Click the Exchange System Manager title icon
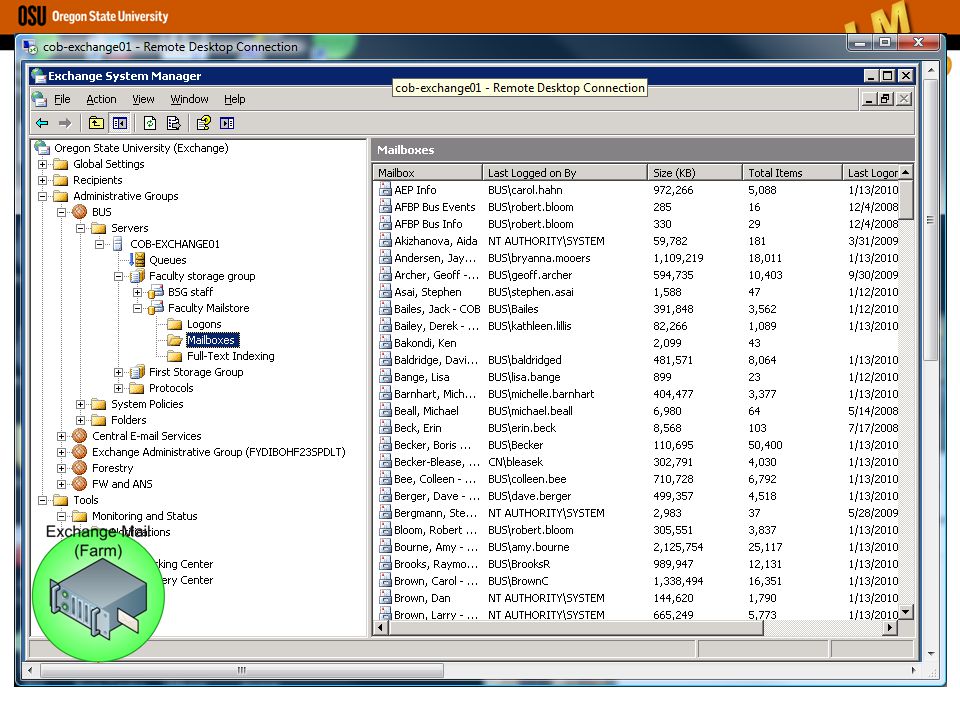Image resolution: width=960 pixels, height=720 pixels. pyautogui.click(x=39, y=76)
